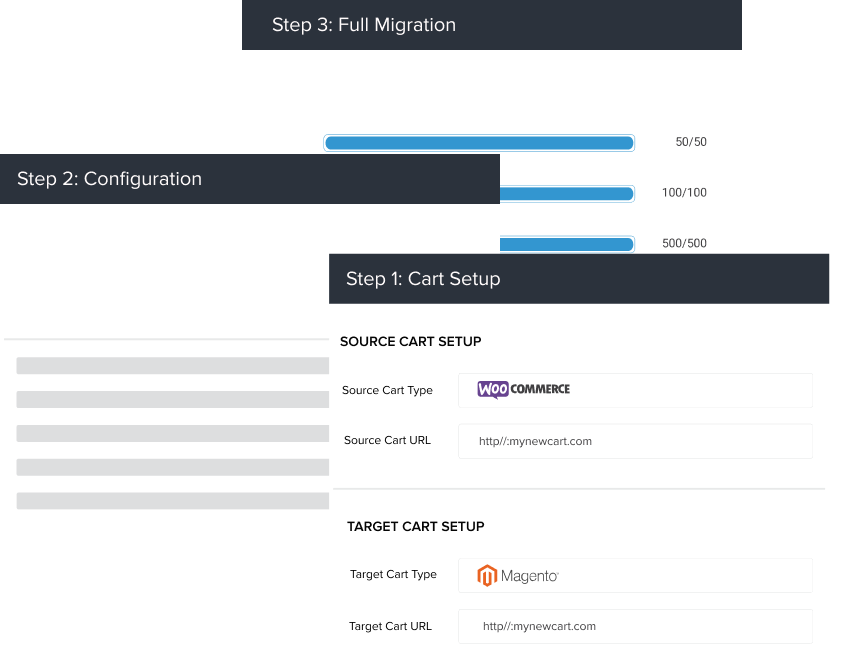Select WooCommerce as source cart type
The image size is (844, 652).
[x=635, y=390]
